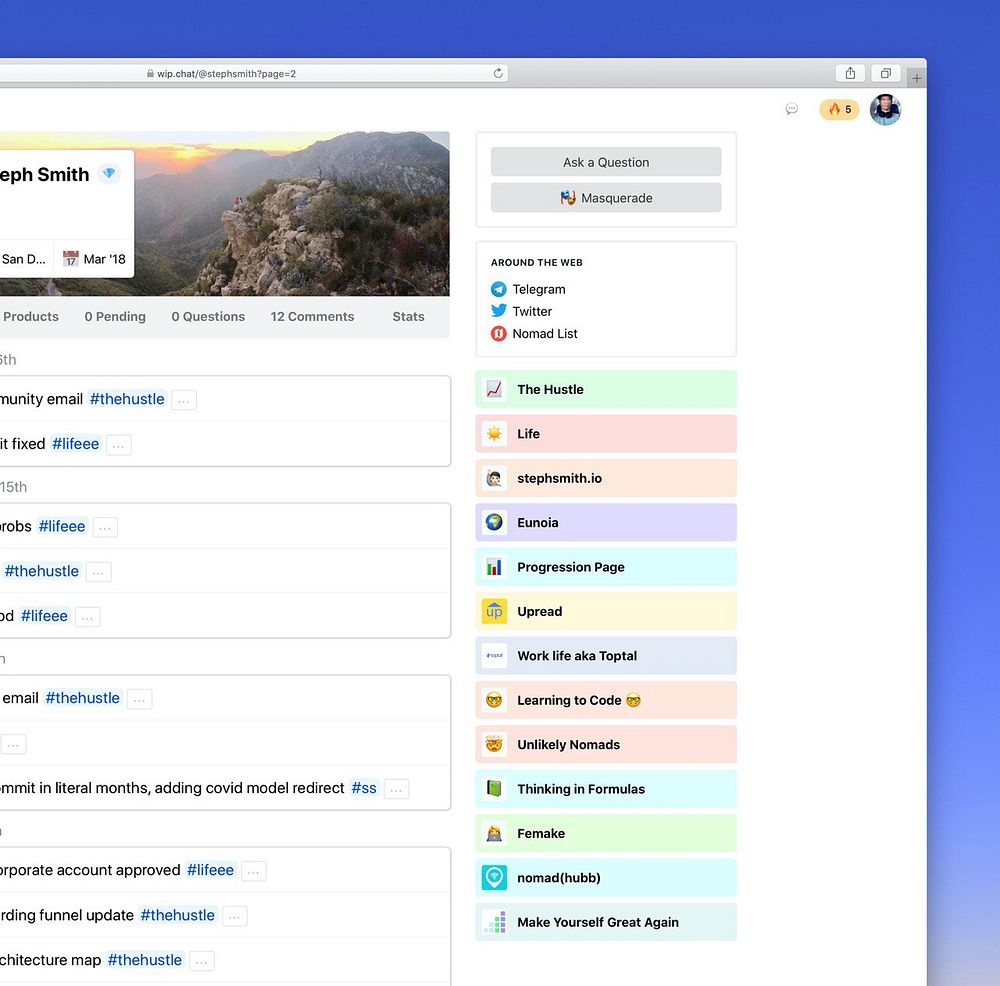Click #lifeee hashtag on corporate account todo

tap(210, 870)
